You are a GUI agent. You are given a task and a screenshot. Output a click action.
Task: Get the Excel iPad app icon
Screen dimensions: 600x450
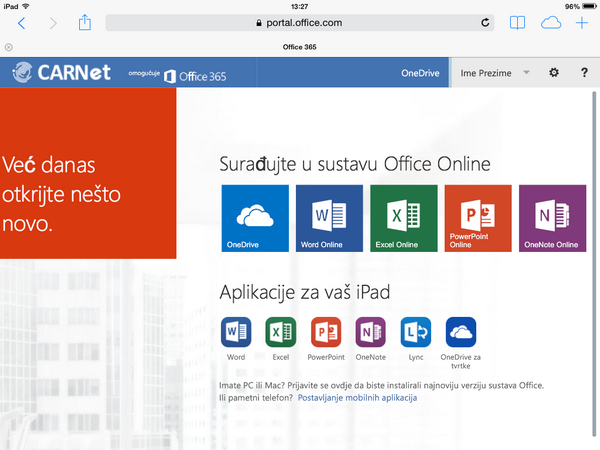tap(281, 332)
